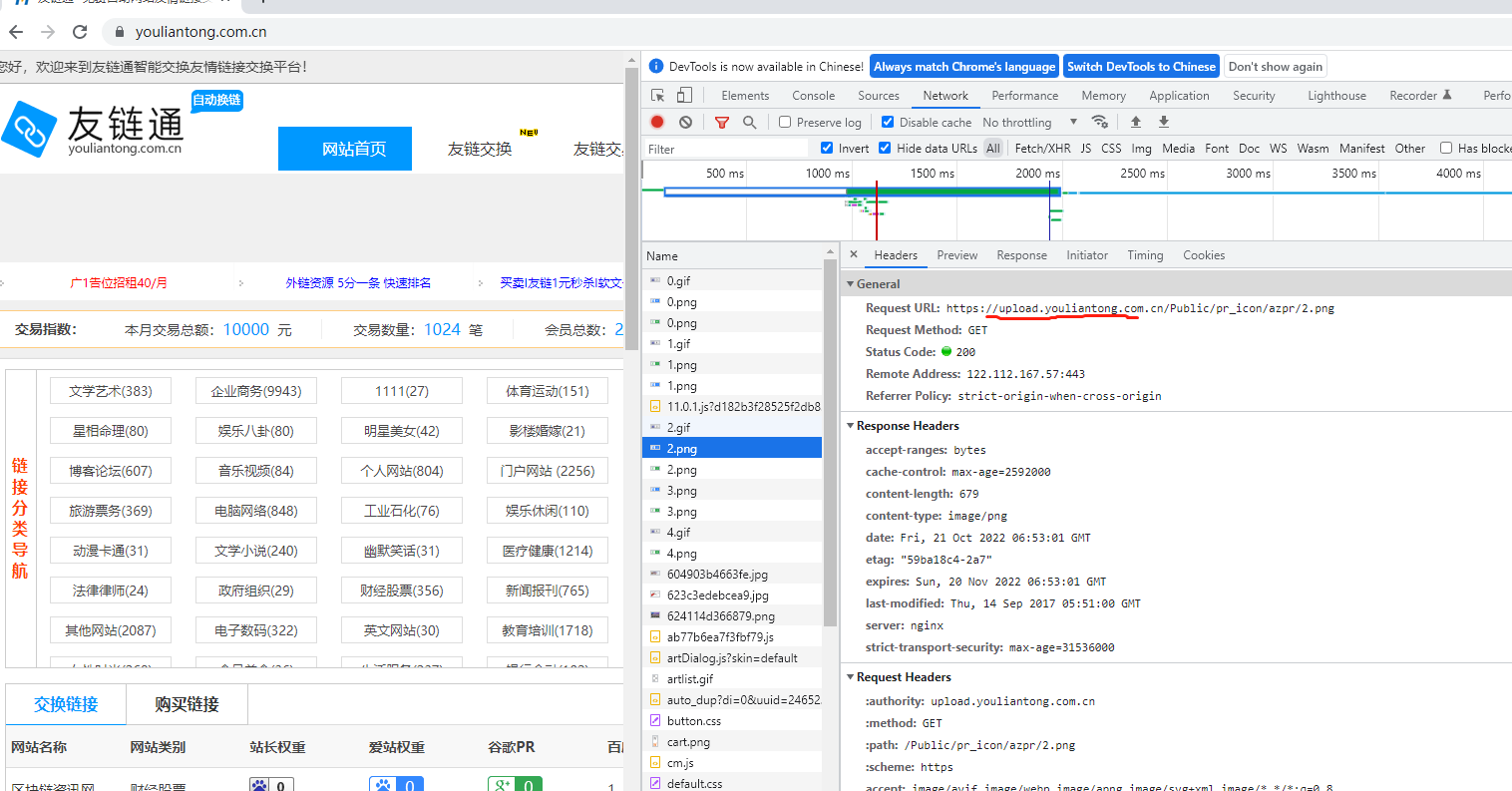
Task: Open the No throttling dropdown
Action: 1029,122
